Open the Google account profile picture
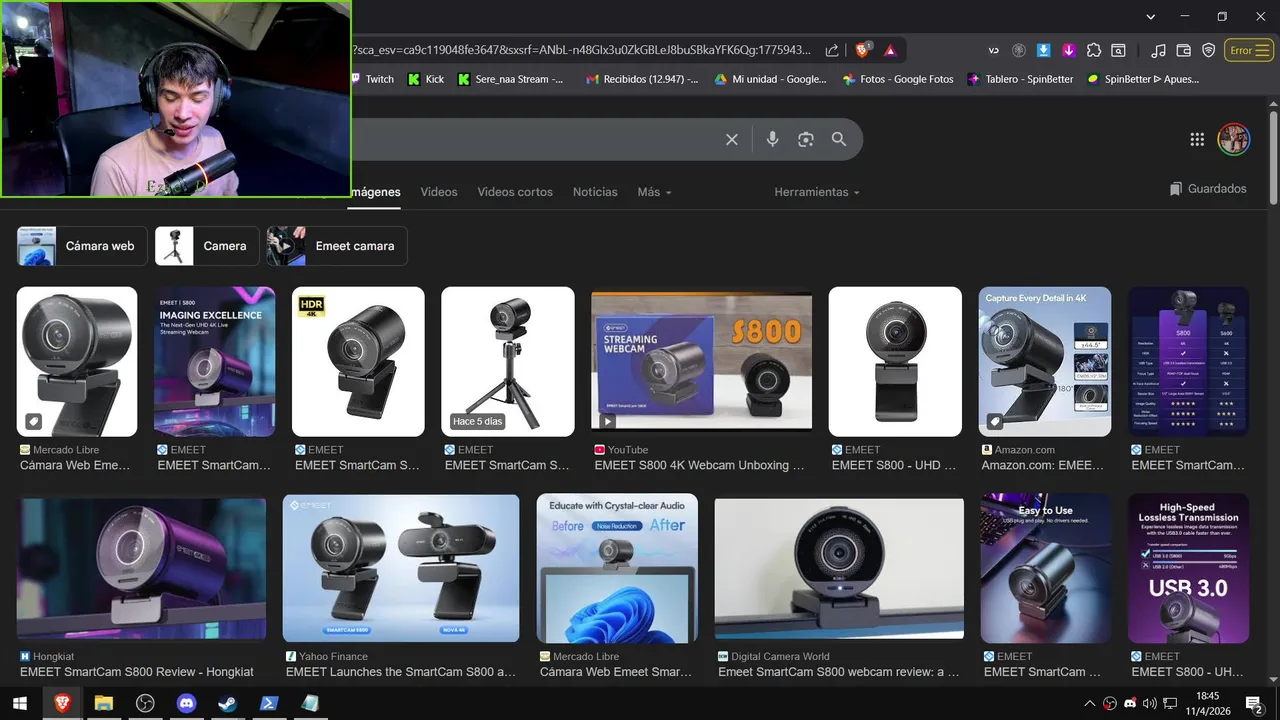 1234,140
